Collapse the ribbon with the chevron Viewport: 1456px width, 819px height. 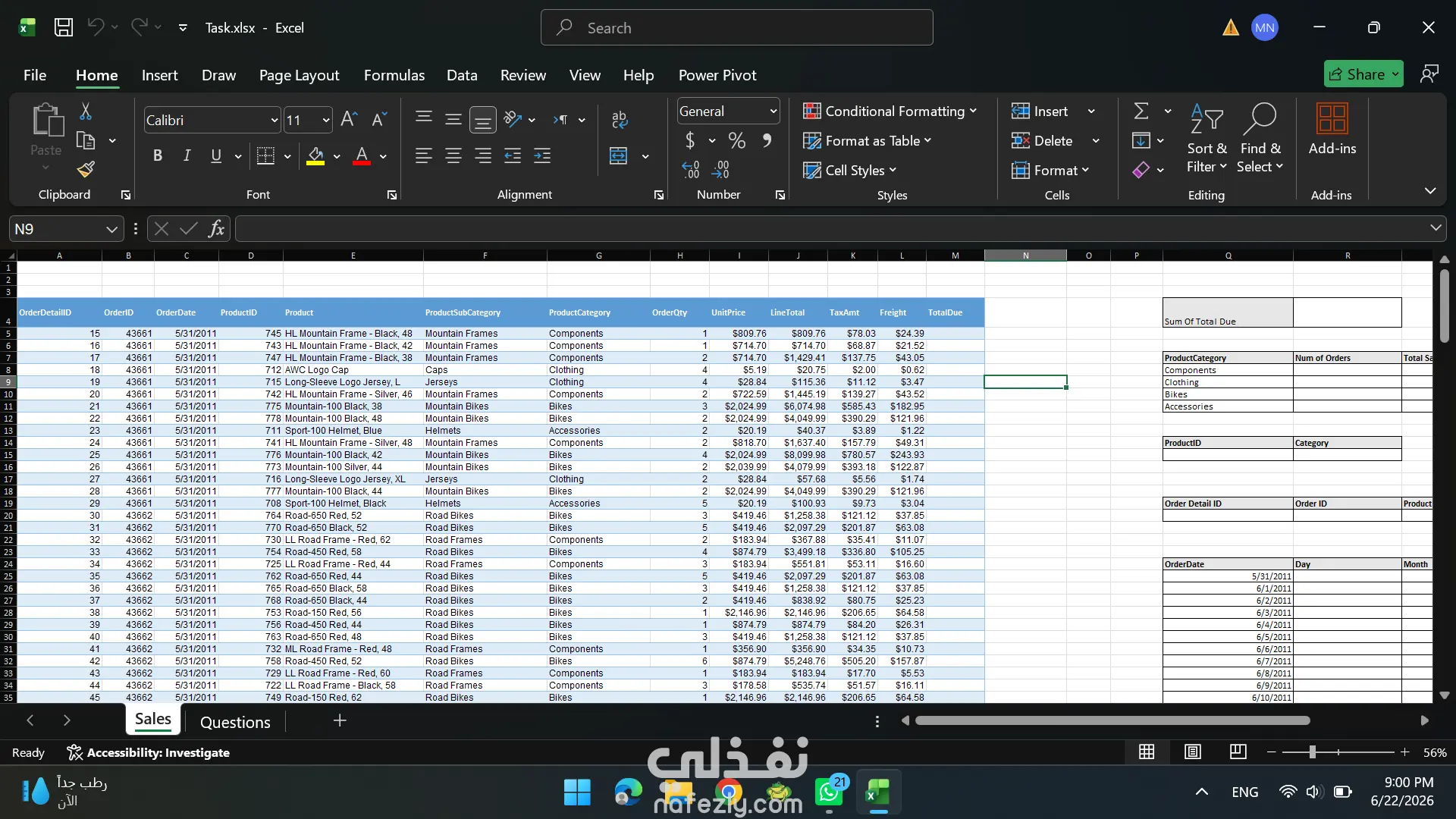(1430, 190)
